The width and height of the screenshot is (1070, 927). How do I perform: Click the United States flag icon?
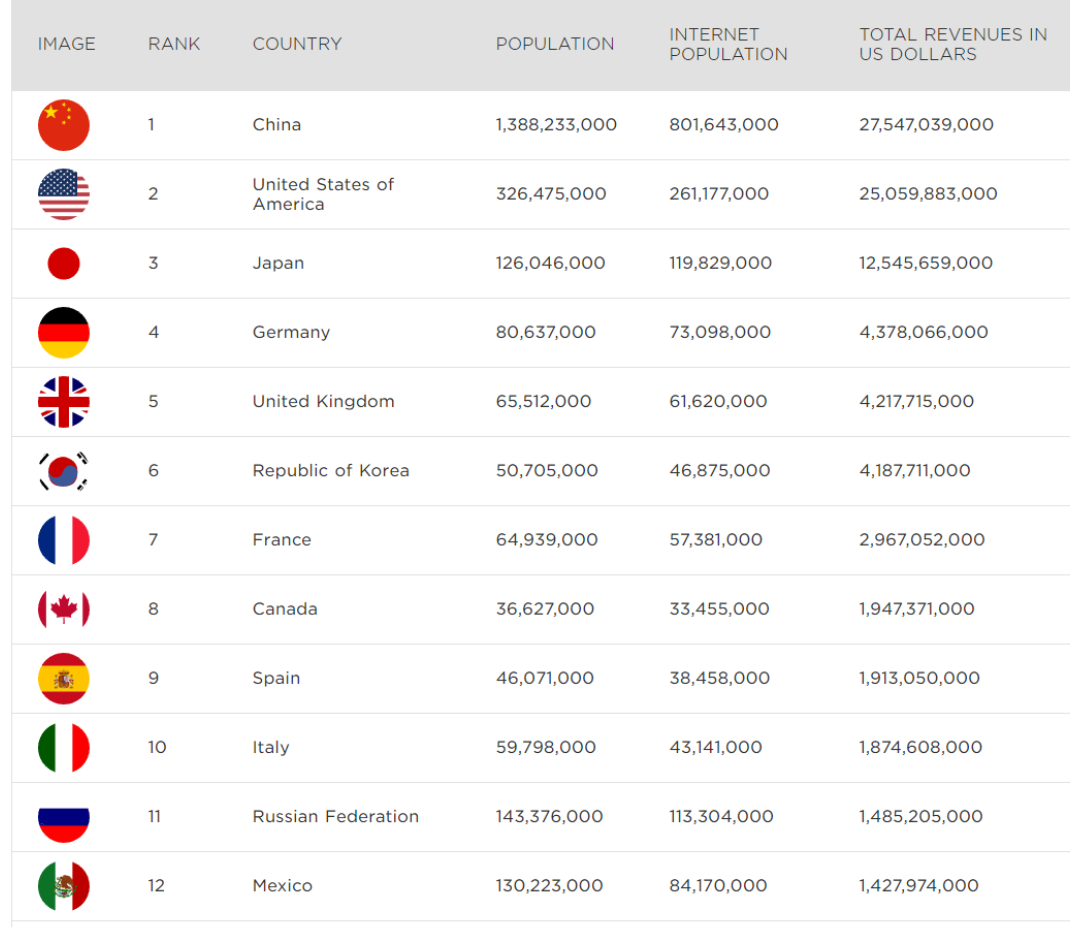coord(64,194)
